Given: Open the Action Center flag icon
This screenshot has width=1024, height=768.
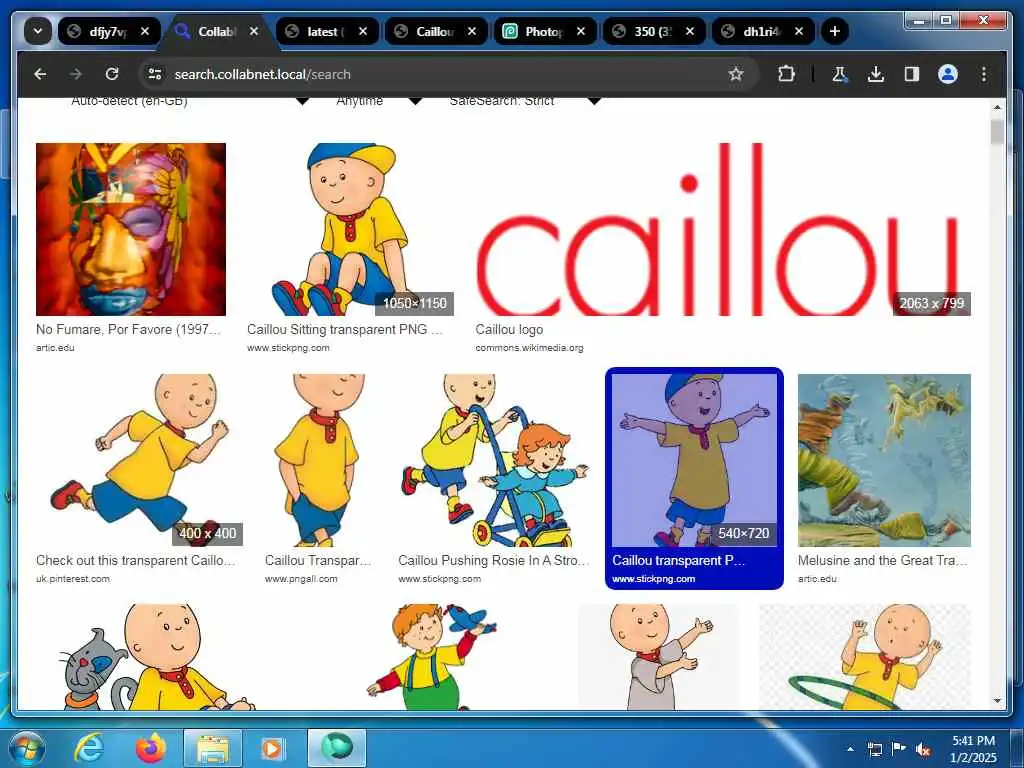Looking at the screenshot, I should [x=899, y=749].
